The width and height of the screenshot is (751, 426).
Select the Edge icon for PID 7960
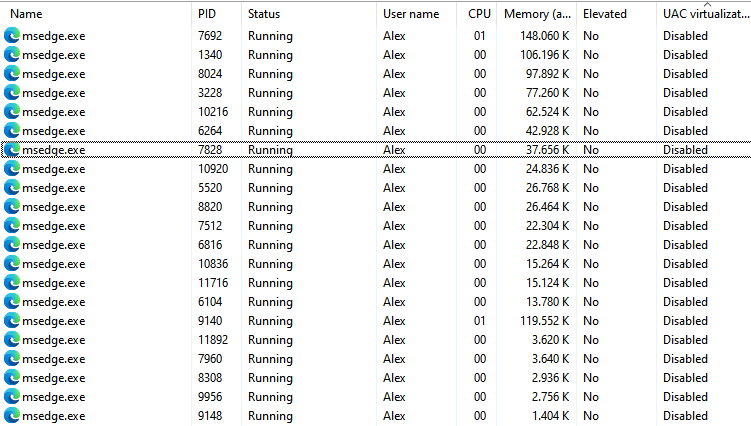click(x=12, y=358)
